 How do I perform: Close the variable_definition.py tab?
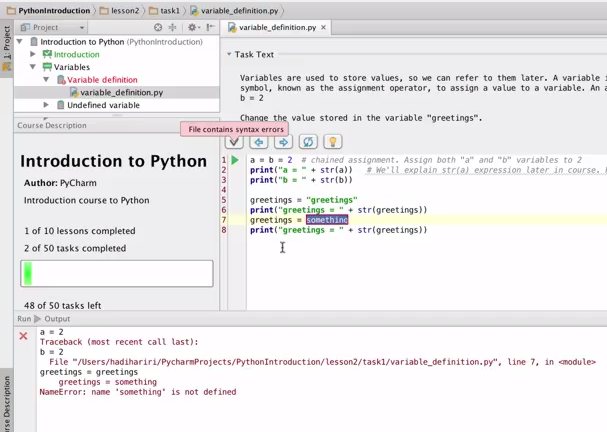pyautogui.click(x=323, y=27)
